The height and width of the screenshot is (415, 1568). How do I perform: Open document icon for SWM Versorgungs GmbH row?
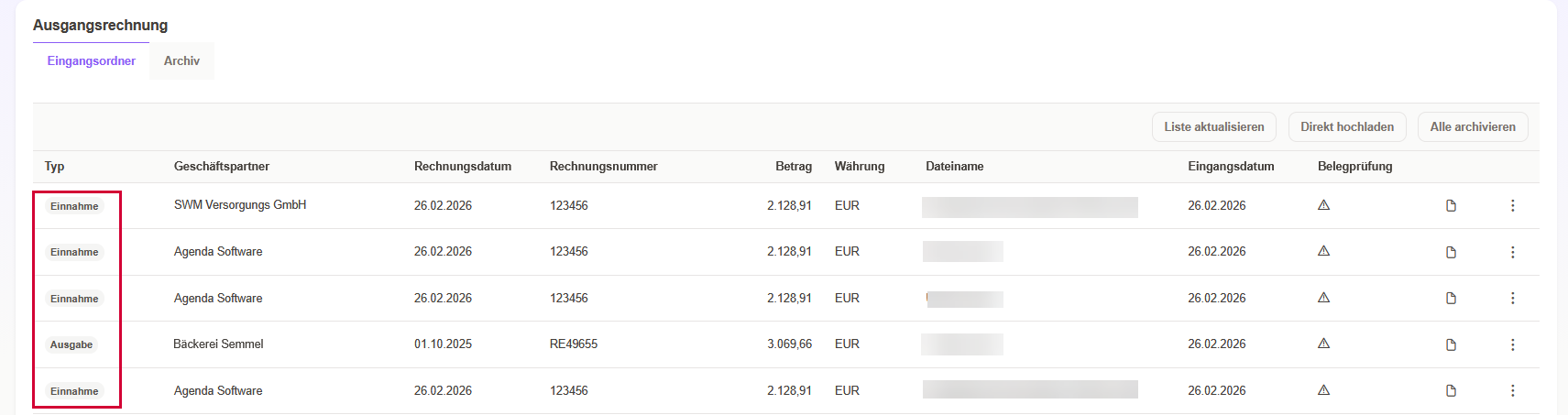coord(1451,206)
